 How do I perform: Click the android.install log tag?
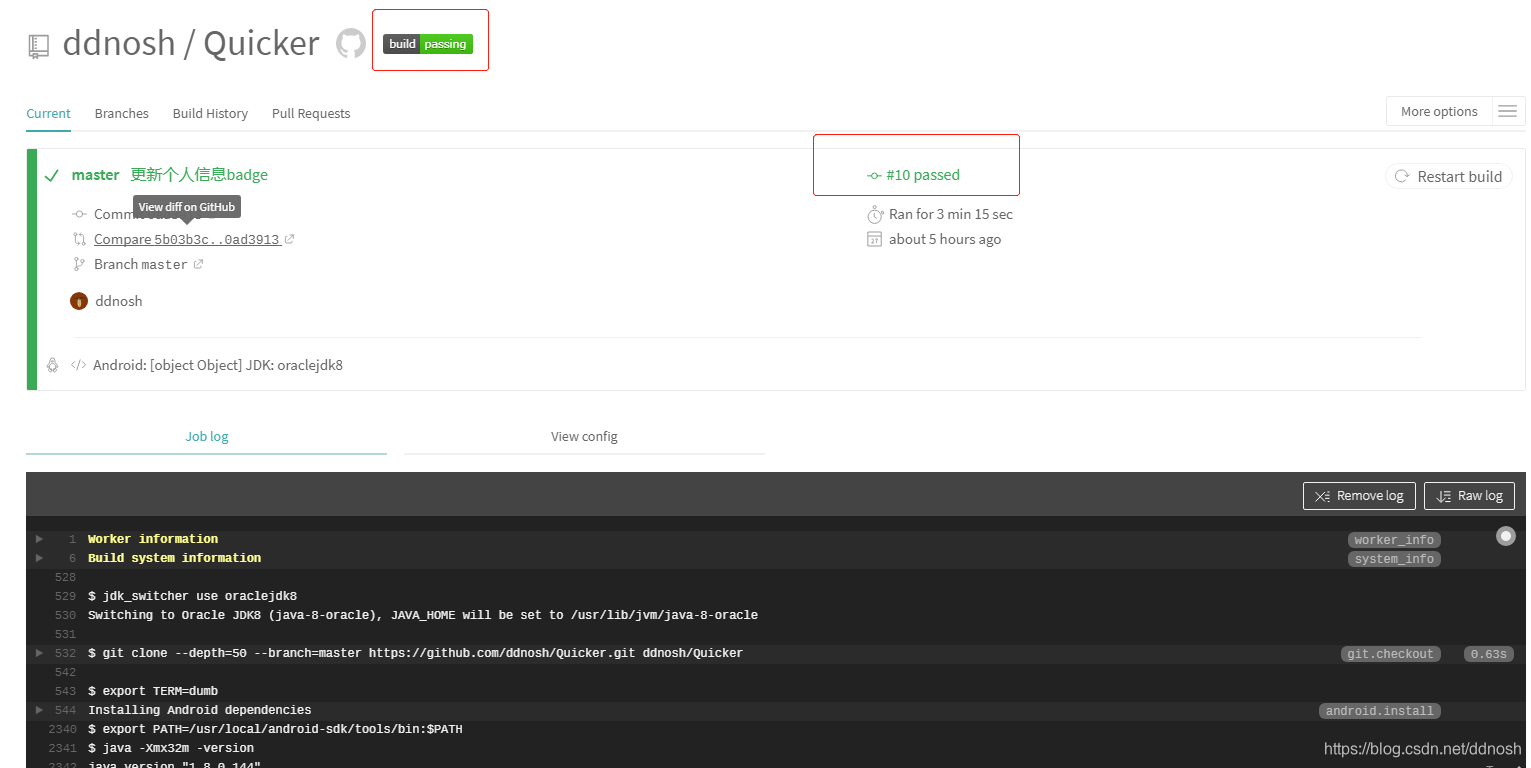tap(1380, 711)
